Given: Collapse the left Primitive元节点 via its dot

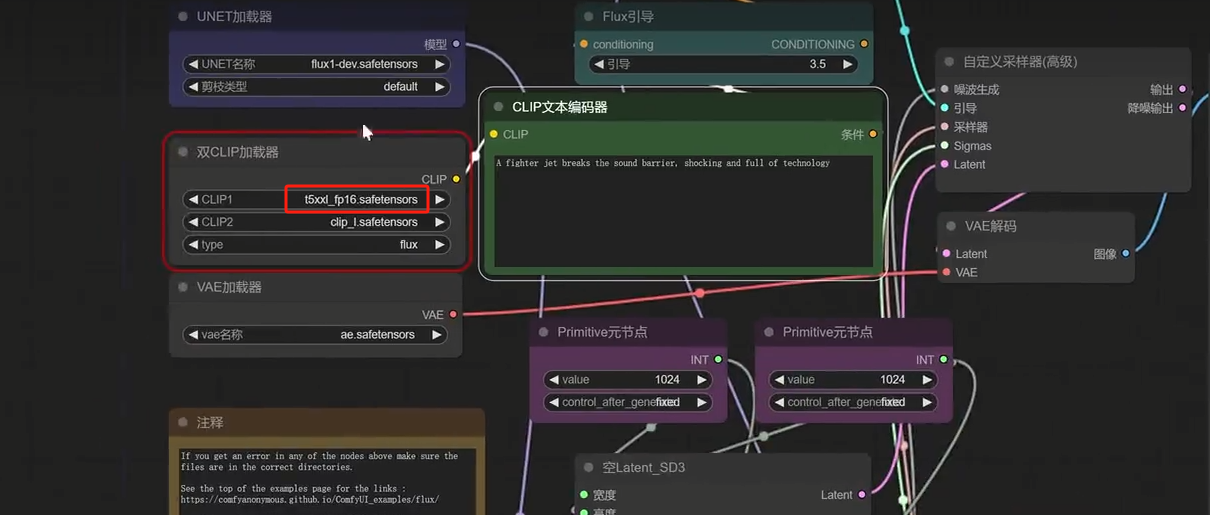Looking at the screenshot, I should coord(544,332).
